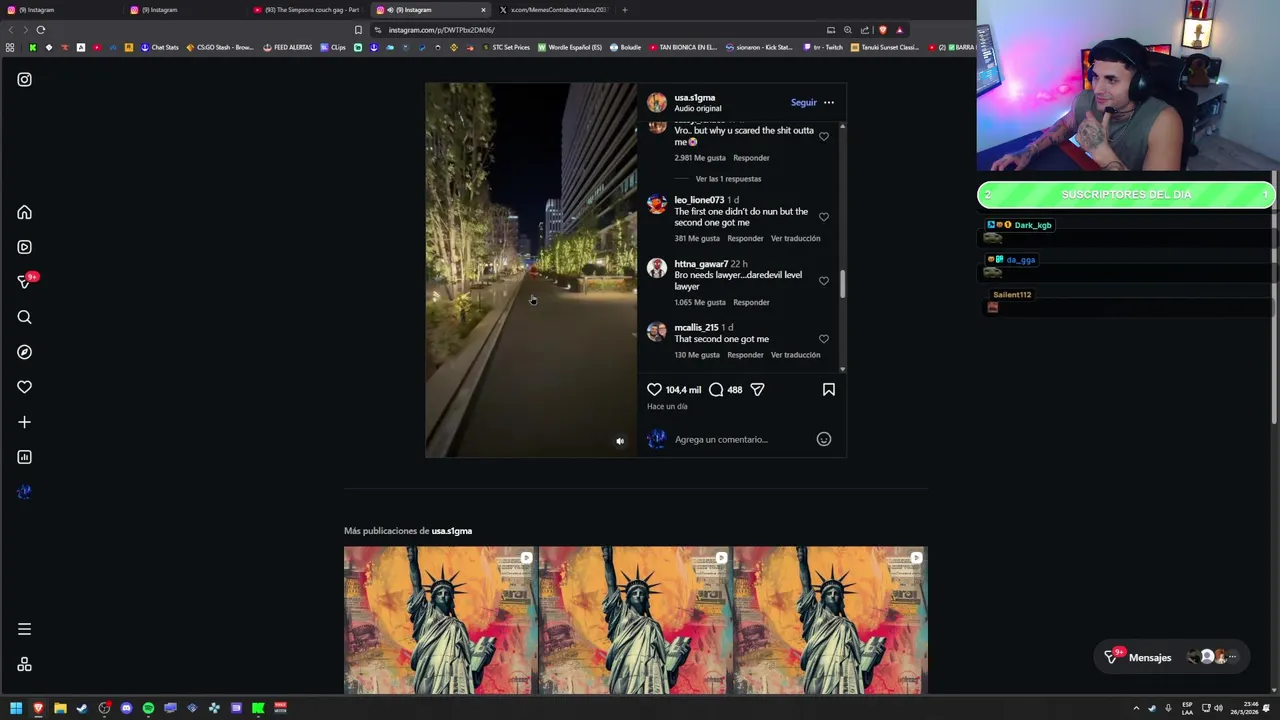1280x720 pixels.
Task: Open 'FEED ALERTAS' bookmark
Action: [287, 47]
